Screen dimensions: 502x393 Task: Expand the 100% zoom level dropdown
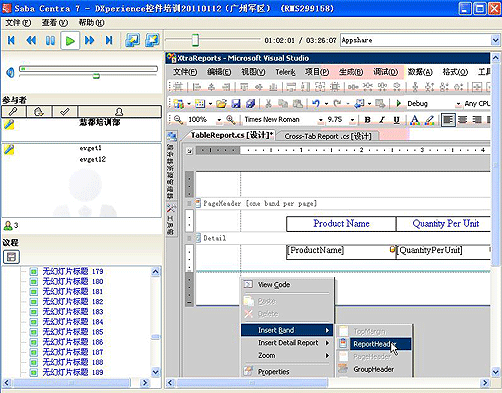click(219, 120)
